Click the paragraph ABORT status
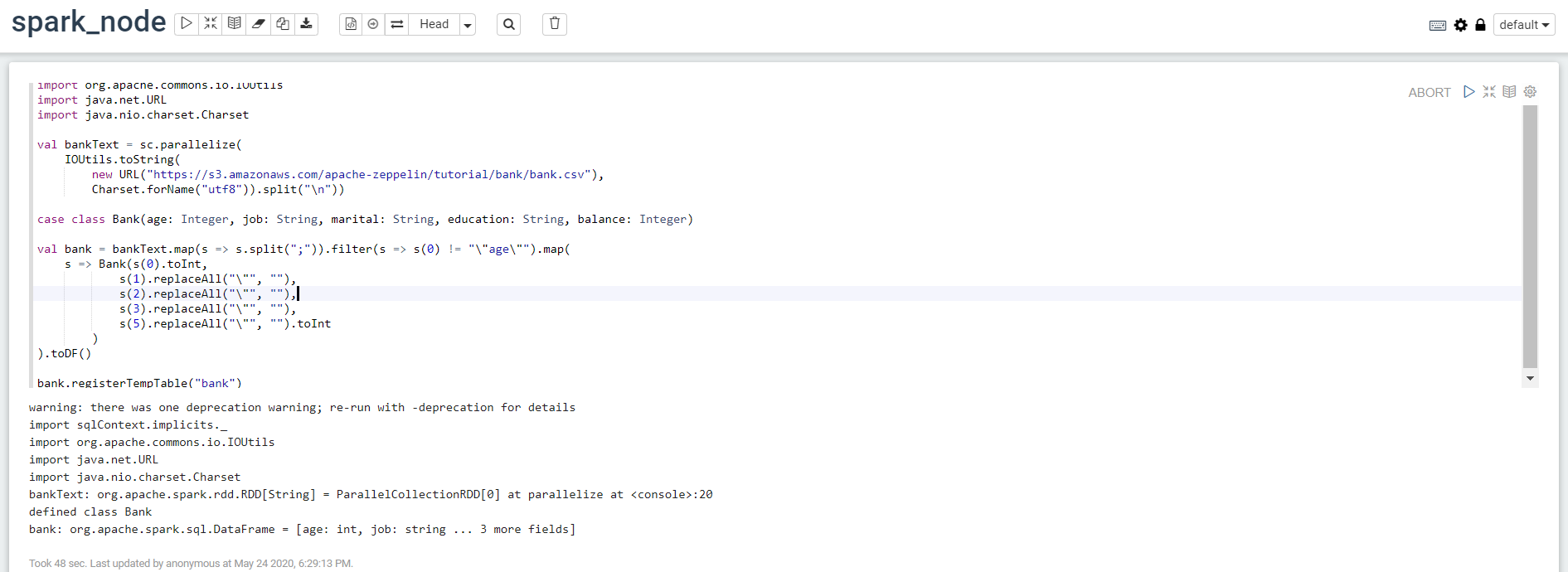Screen dimensions: 1568x572 tap(1430, 93)
